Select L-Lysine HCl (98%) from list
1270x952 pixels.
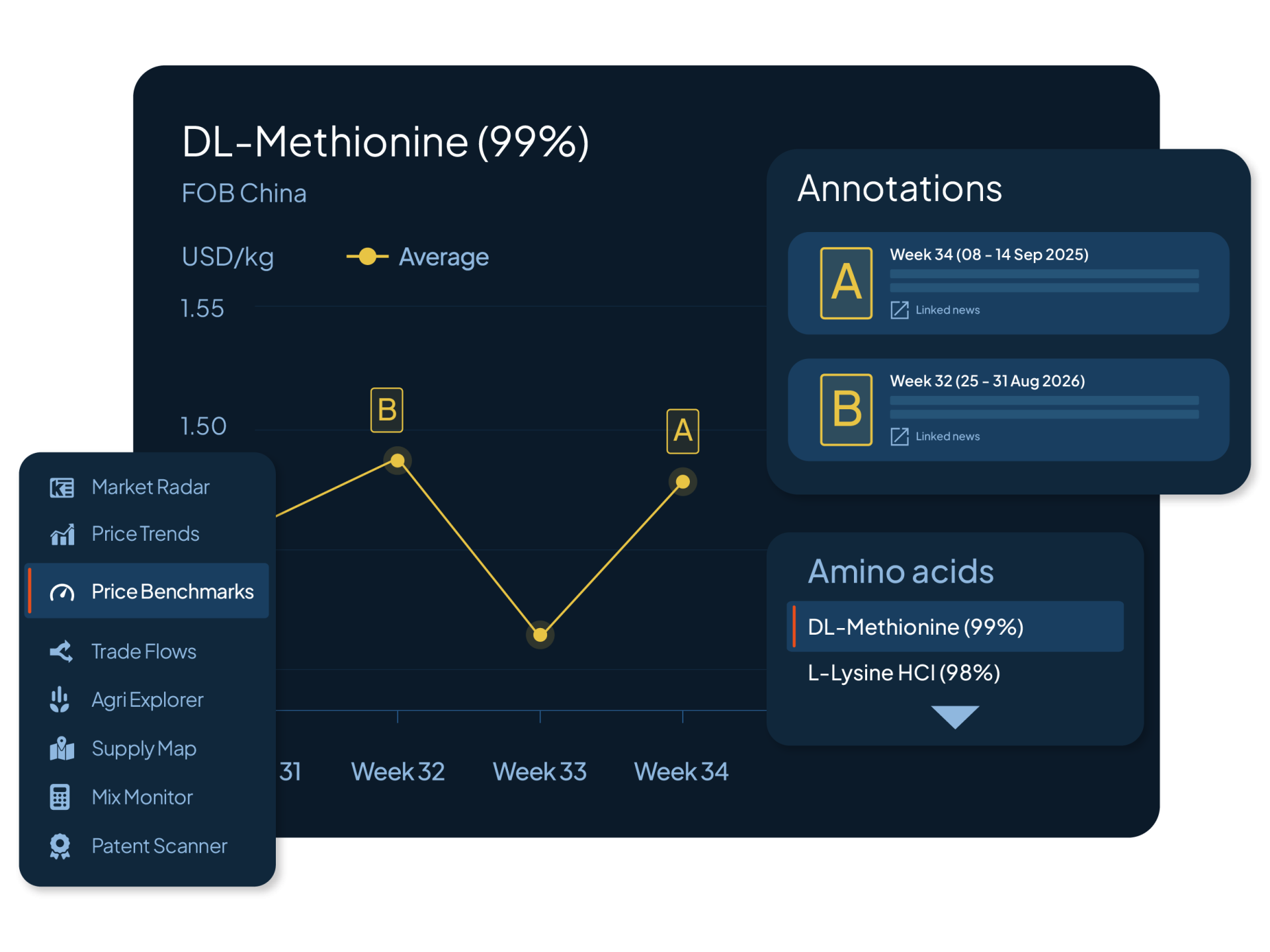tap(904, 673)
